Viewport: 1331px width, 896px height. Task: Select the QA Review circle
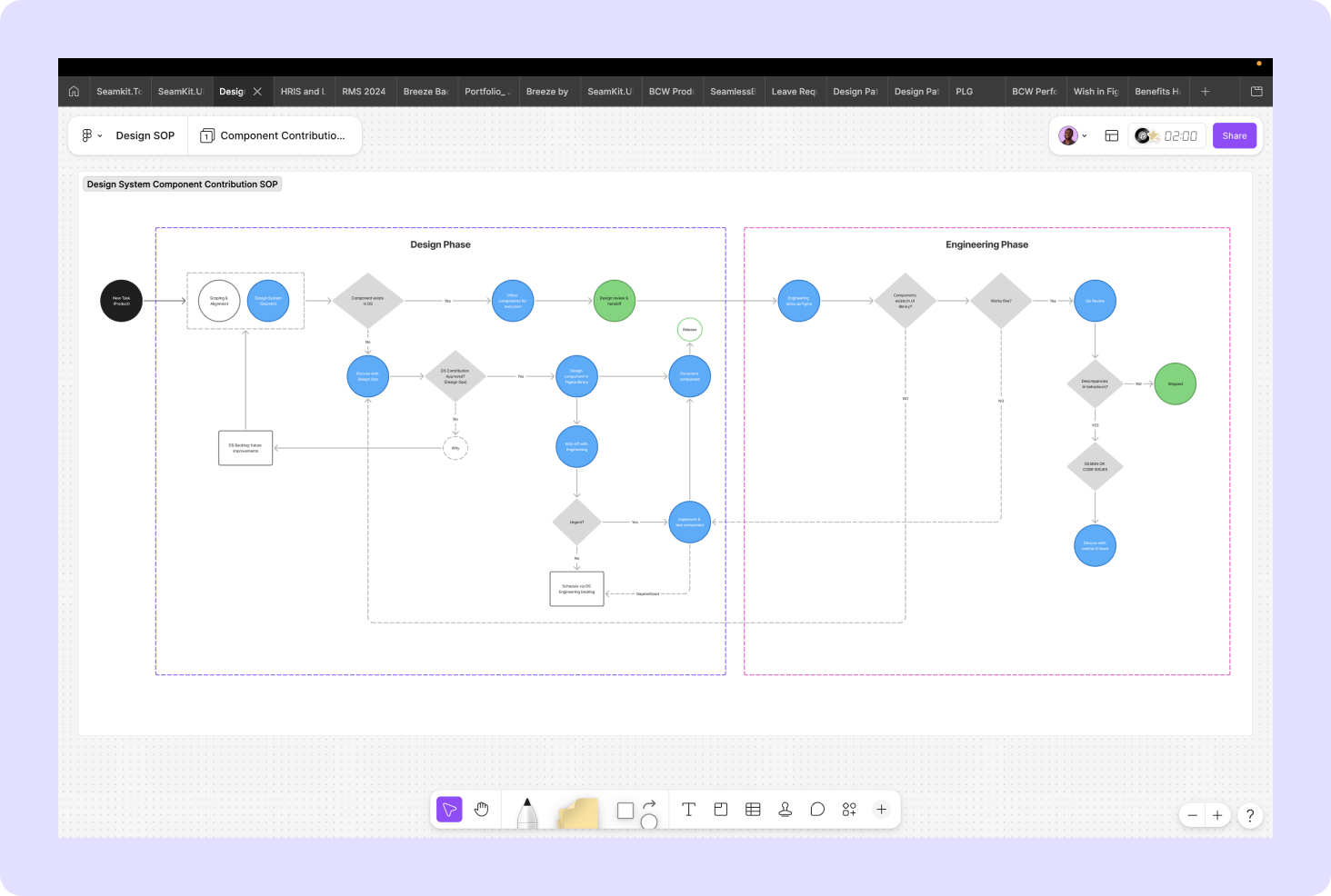(x=1095, y=301)
